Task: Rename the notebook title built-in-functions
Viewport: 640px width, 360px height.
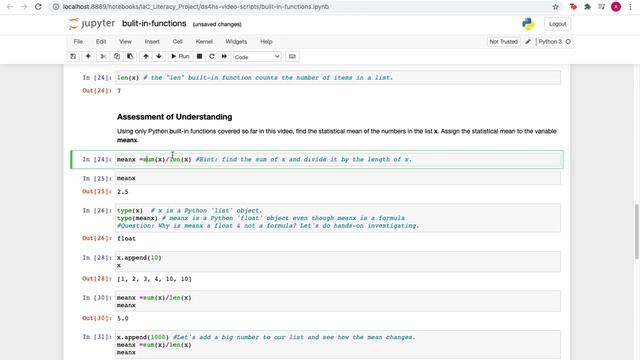Action: click(x=154, y=24)
